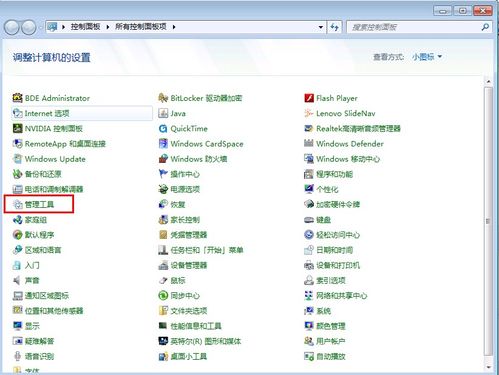Click the 语音识别 microphone icon
The image size is (499, 375).
17,356
